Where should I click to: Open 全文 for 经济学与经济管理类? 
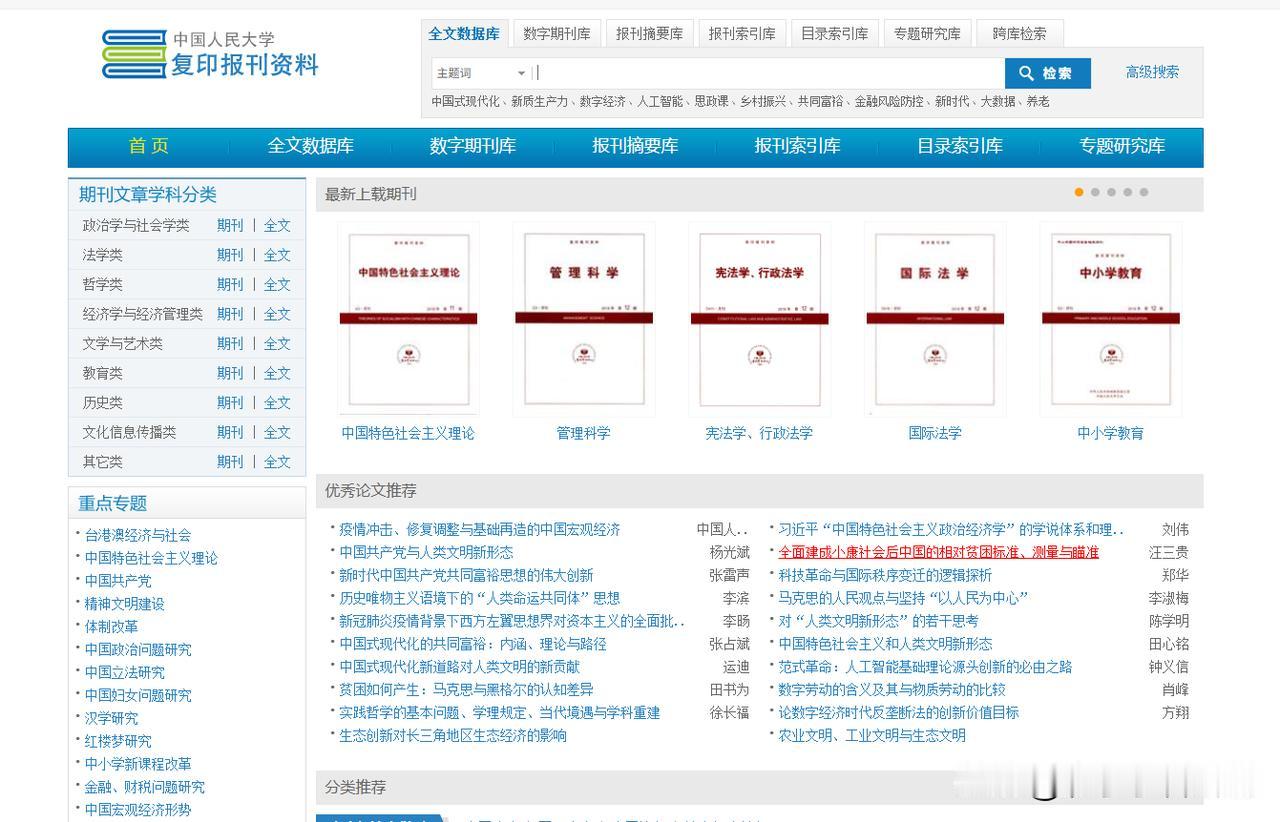coord(277,314)
